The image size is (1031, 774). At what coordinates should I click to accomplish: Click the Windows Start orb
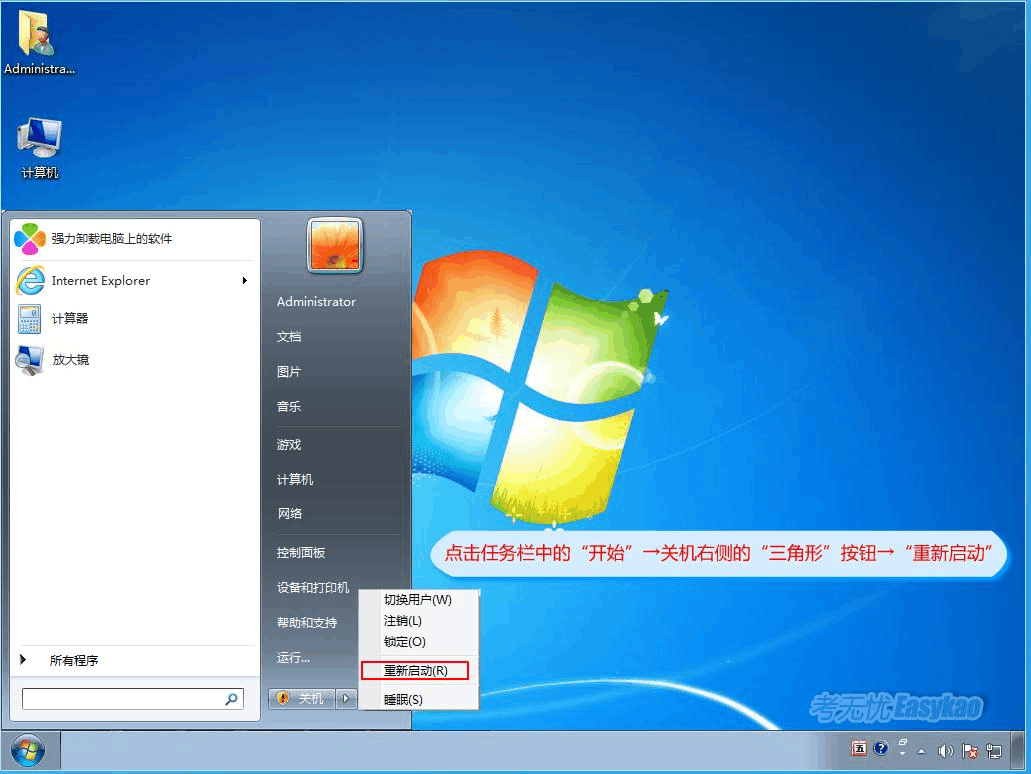click(x=28, y=750)
